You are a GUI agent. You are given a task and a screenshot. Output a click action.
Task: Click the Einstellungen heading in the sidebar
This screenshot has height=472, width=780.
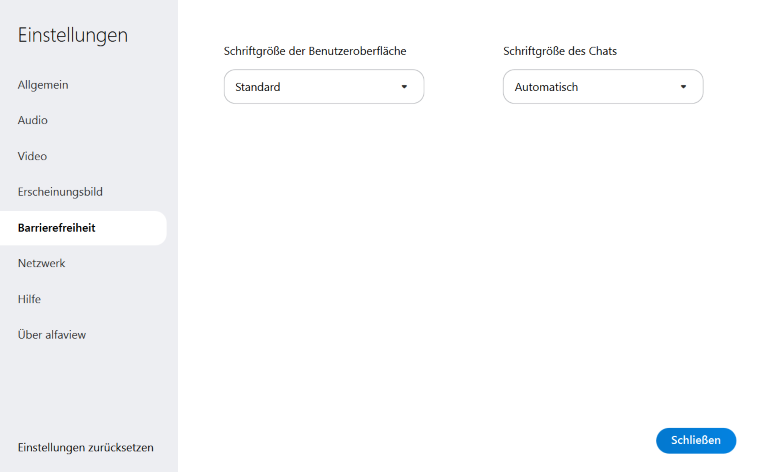point(73,35)
